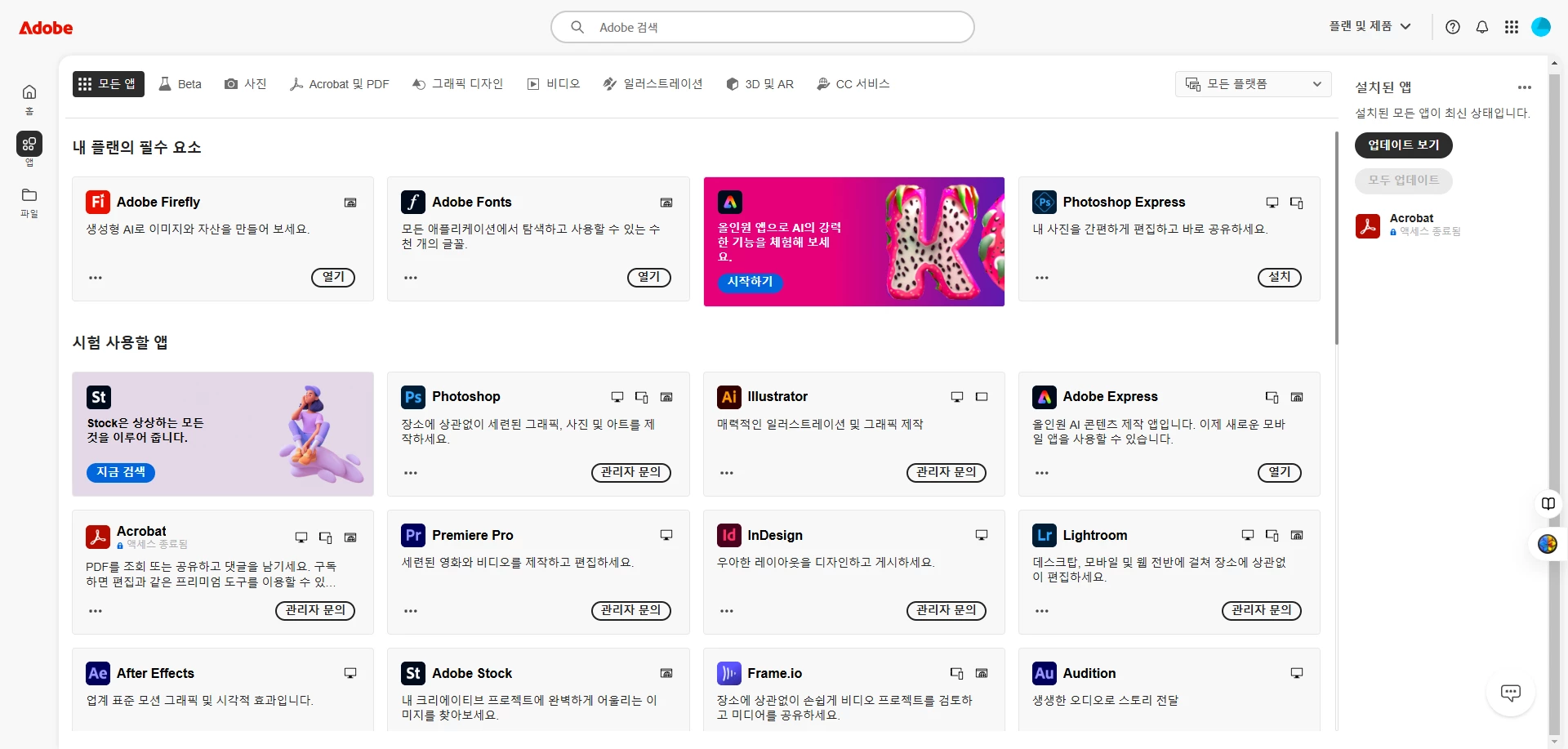Click 관리자 문의 on Illustrator card
Image resolution: width=1568 pixels, height=749 pixels.
point(947,473)
